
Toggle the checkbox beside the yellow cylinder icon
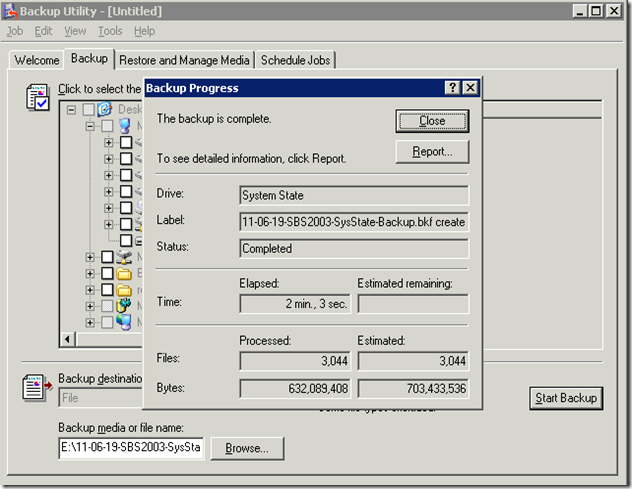107,306
